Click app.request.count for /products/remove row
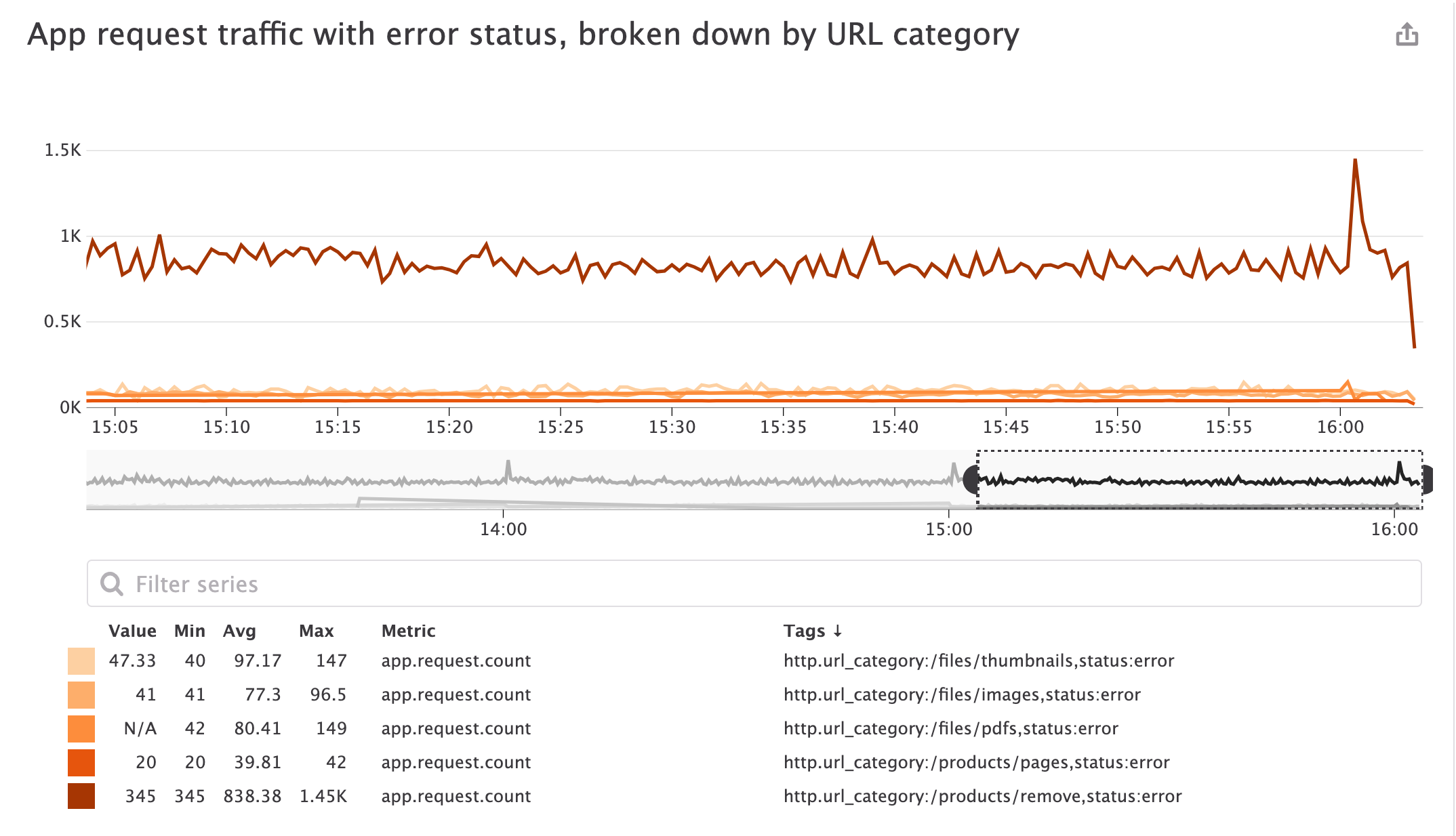Viewport: 1456px width, 836px height. pyautogui.click(x=456, y=797)
